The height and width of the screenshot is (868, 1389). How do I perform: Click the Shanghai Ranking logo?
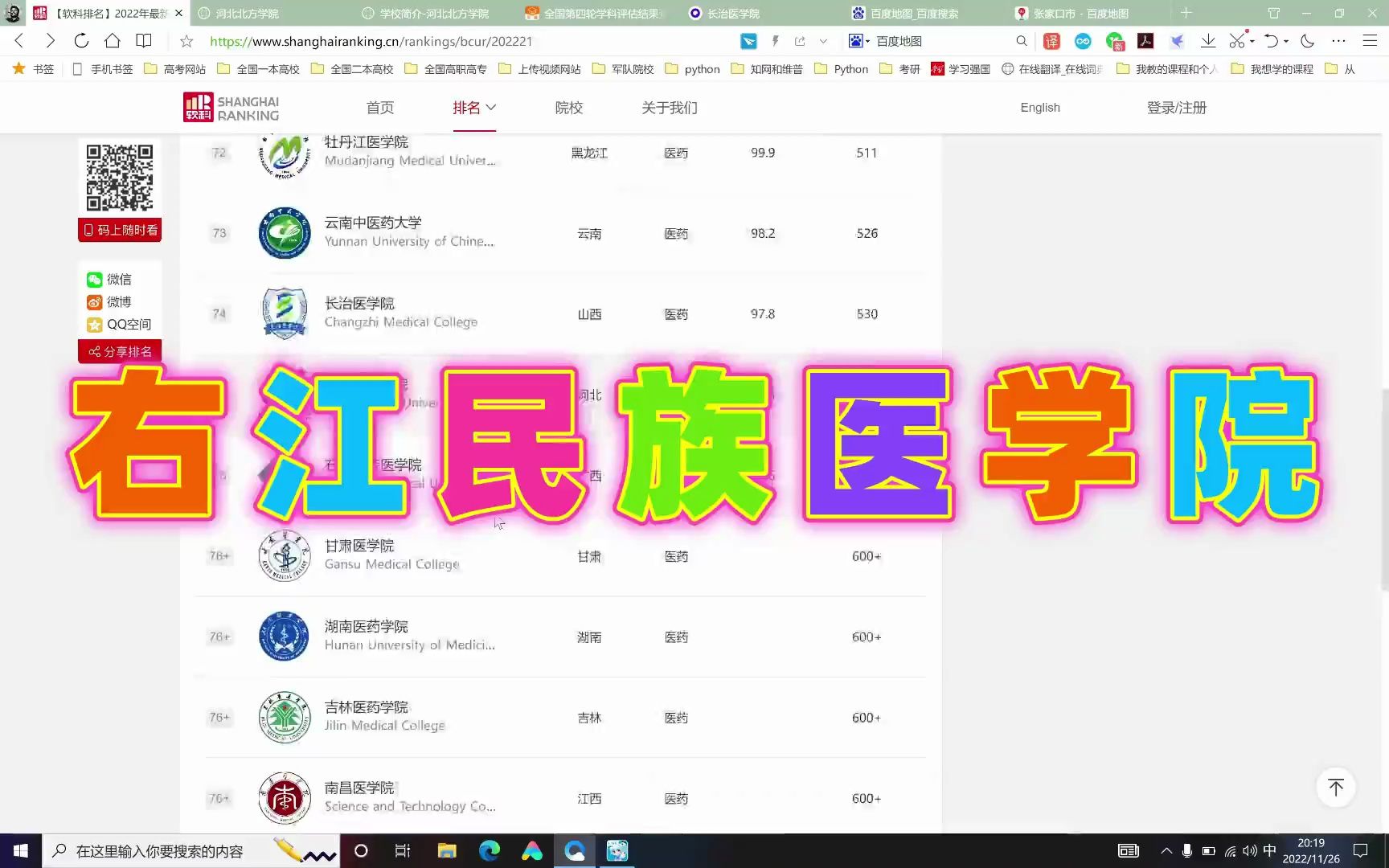[231, 108]
